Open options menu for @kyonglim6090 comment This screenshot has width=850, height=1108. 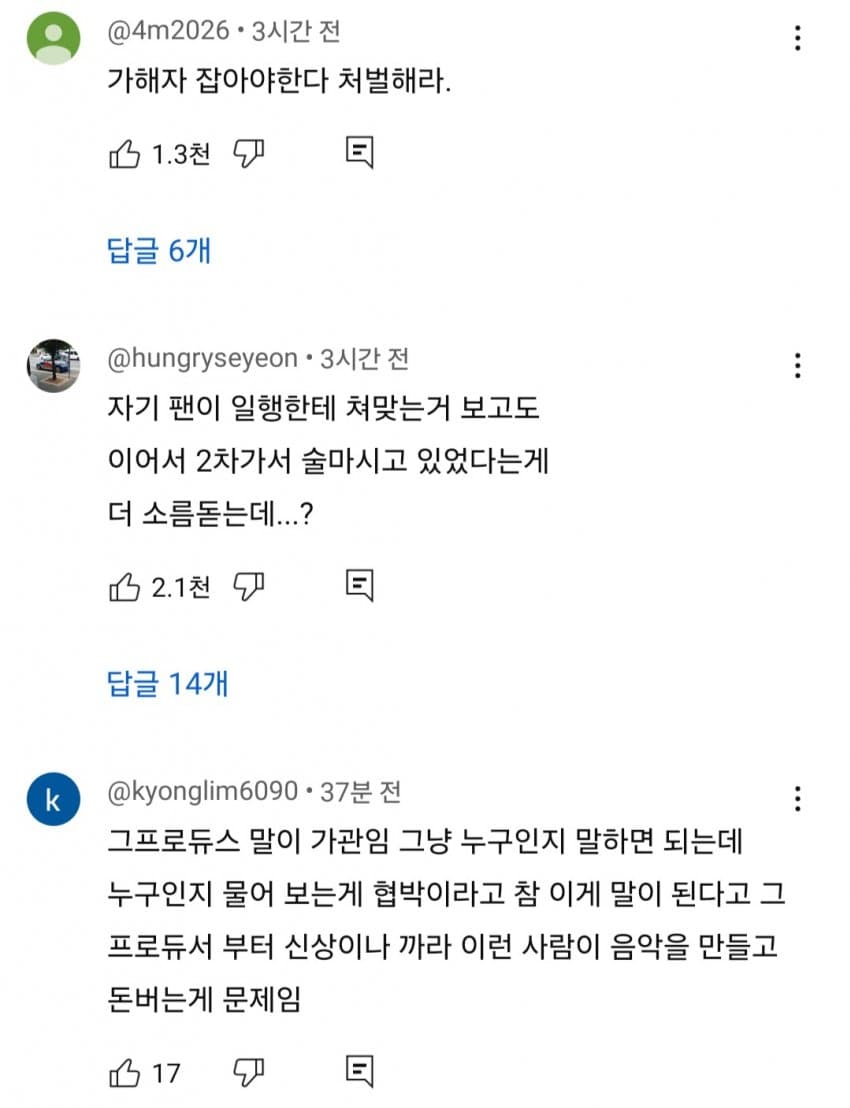pos(798,799)
